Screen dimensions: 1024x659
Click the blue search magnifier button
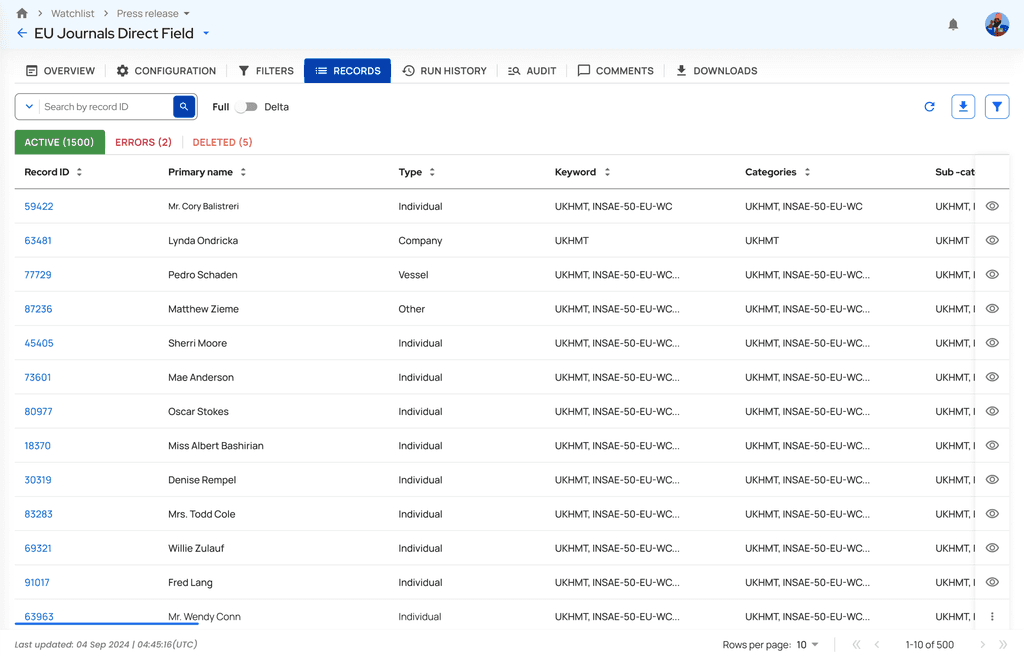tap(184, 107)
